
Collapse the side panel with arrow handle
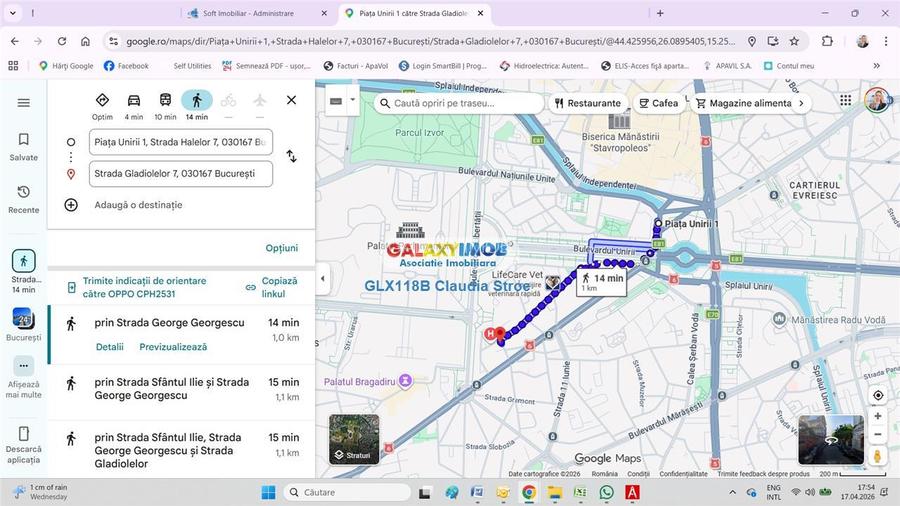coord(322,279)
